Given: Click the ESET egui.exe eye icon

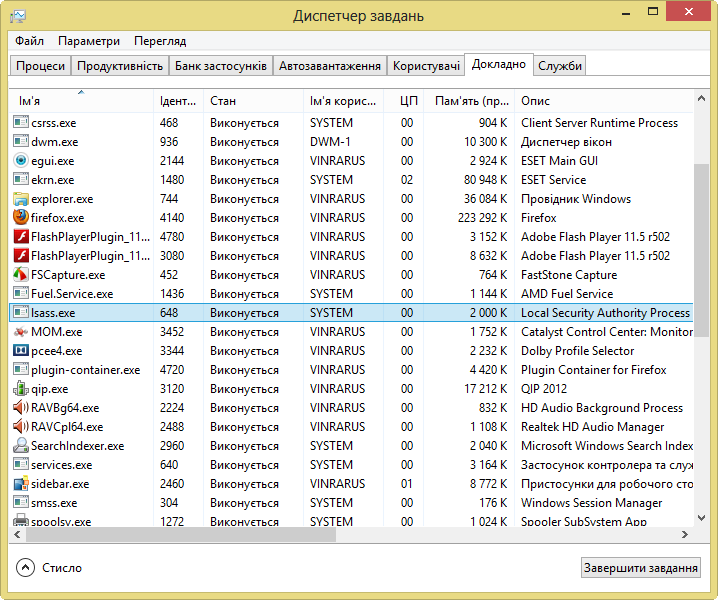Looking at the screenshot, I should pos(21,160).
